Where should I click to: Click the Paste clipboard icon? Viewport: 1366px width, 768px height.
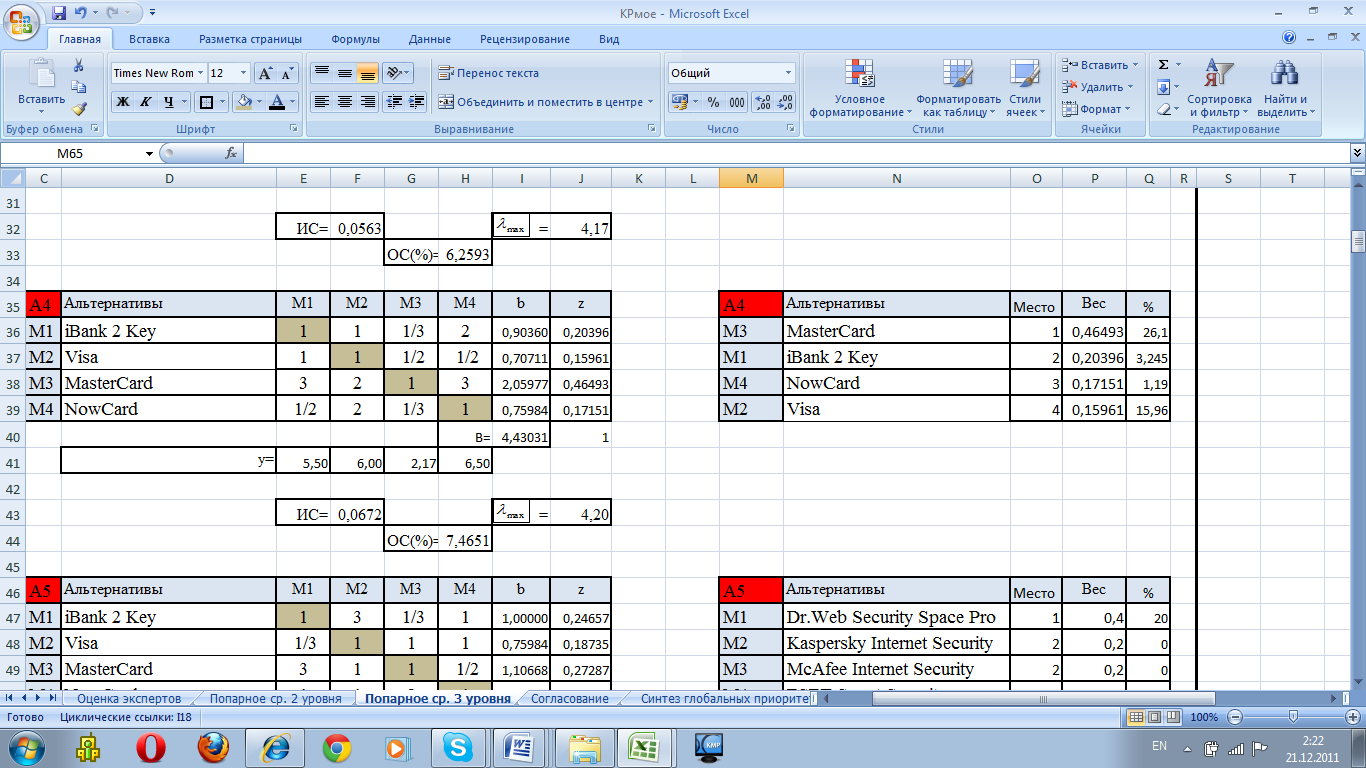pyautogui.click(x=42, y=75)
